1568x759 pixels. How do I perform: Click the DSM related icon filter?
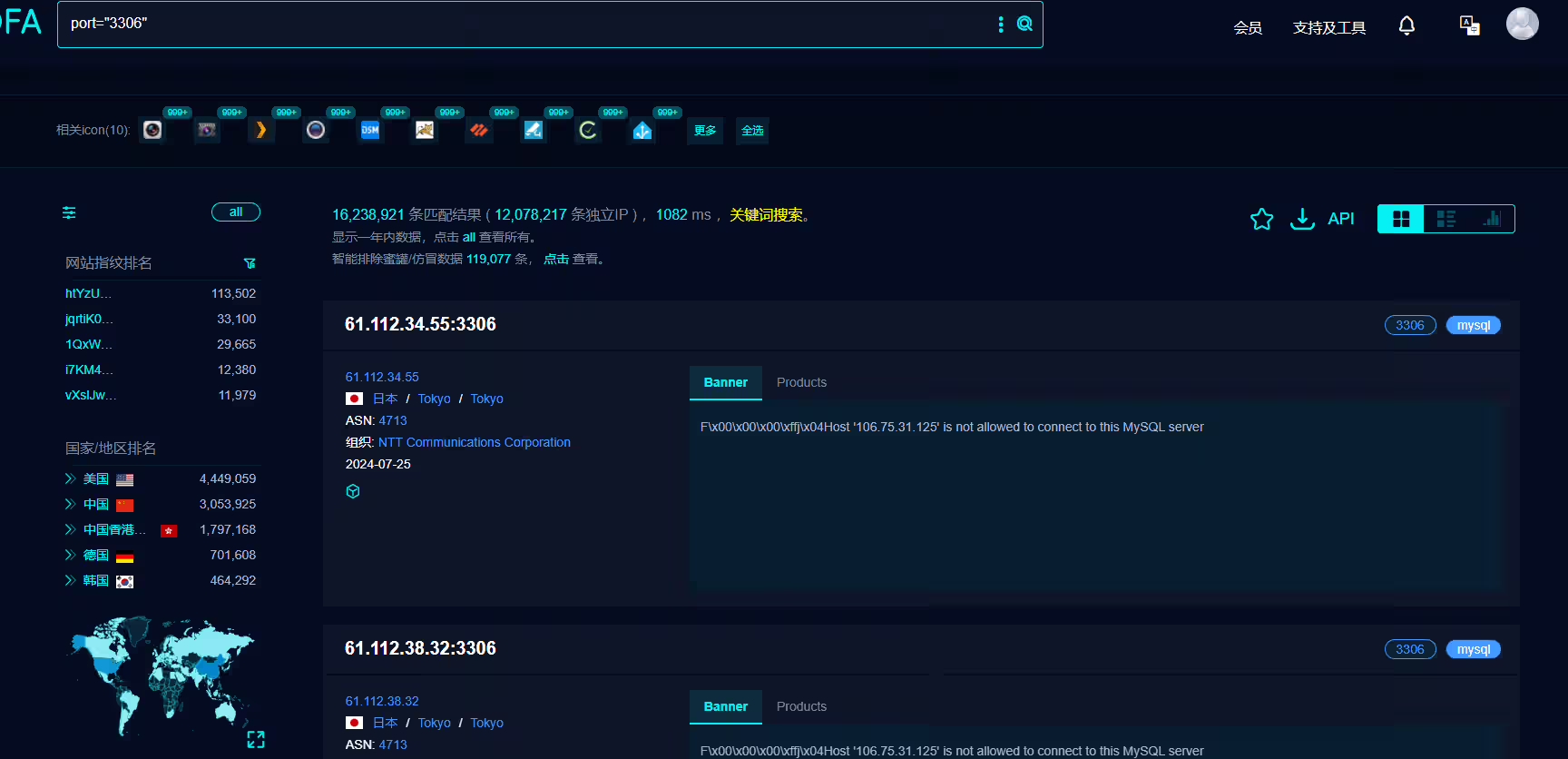(x=370, y=131)
